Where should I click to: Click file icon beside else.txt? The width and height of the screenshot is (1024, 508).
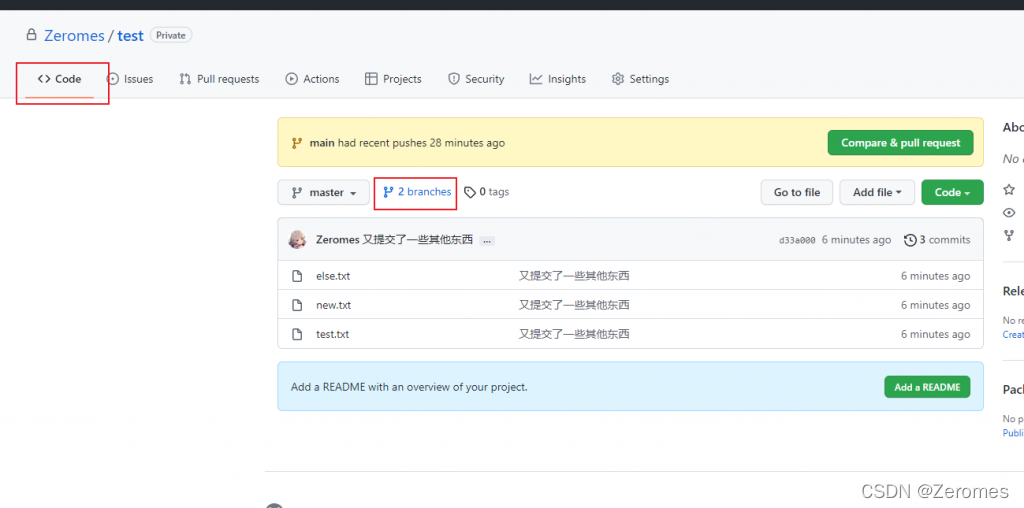297,276
